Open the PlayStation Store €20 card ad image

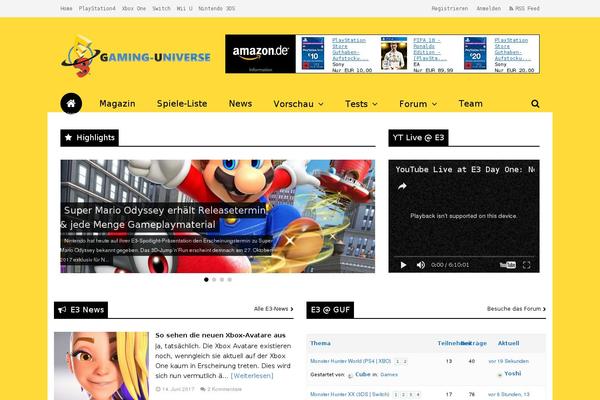point(475,53)
